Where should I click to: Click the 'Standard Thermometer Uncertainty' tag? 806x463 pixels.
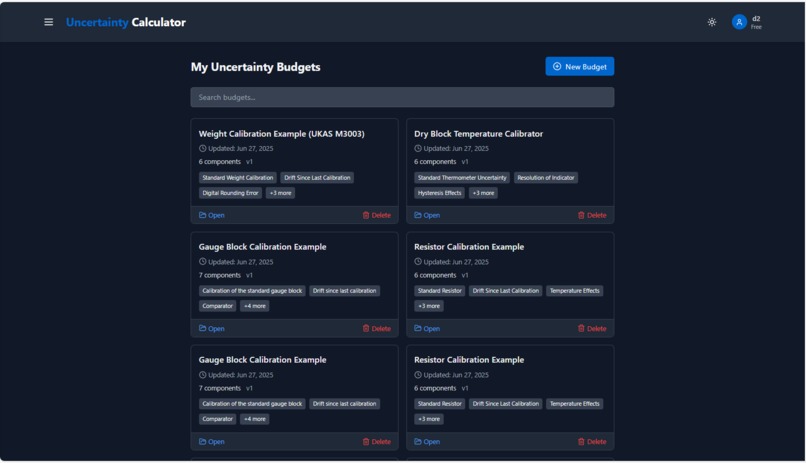coord(462,178)
